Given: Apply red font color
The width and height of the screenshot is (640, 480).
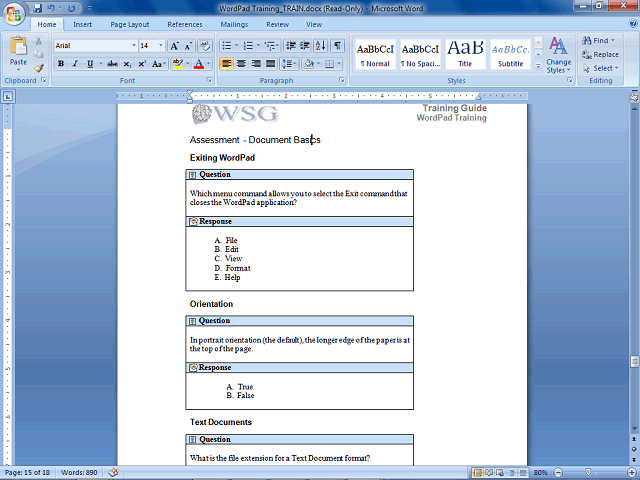Looking at the screenshot, I should (199, 64).
